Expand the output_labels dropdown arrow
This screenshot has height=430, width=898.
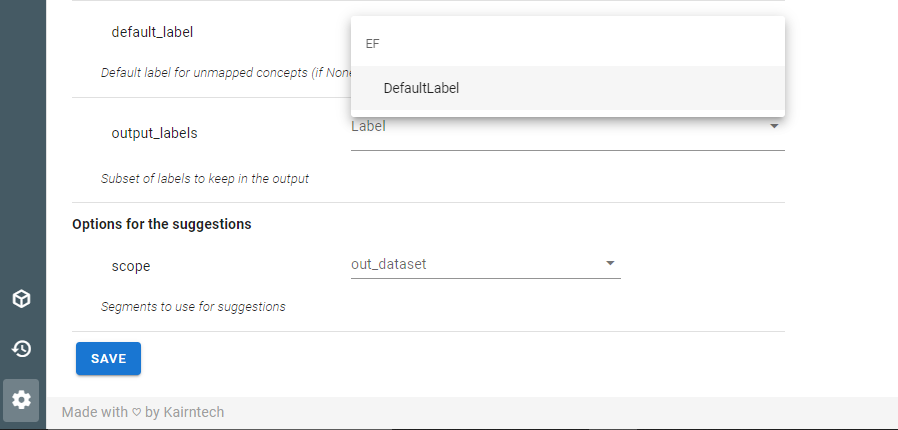tap(774, 126)
